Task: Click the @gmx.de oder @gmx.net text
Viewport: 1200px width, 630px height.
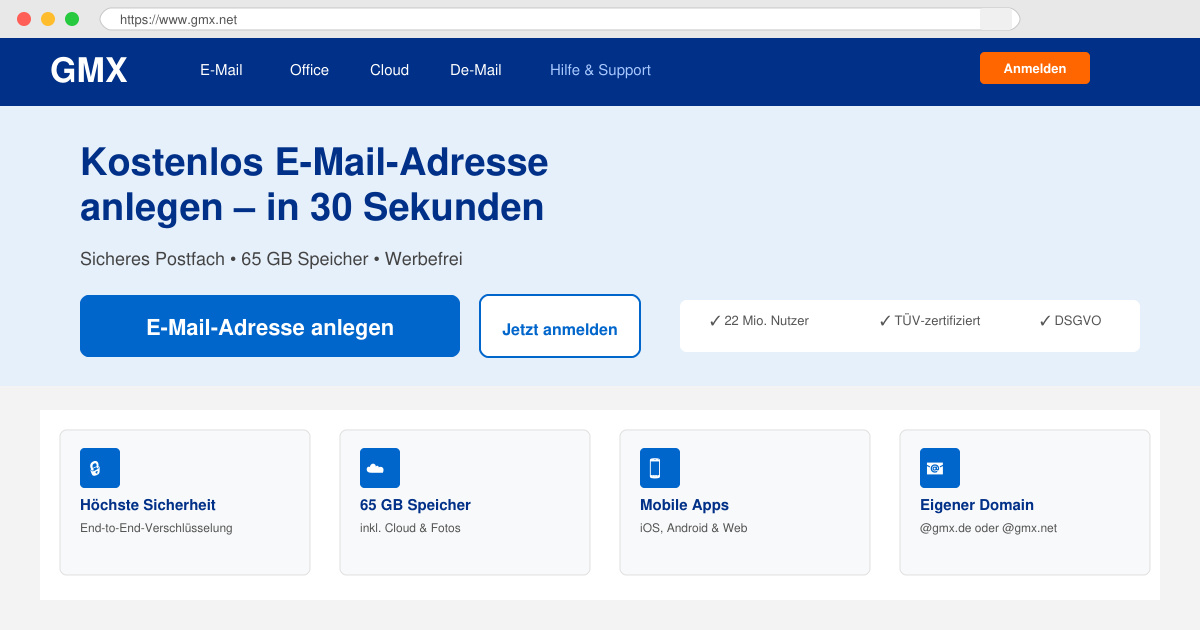Action: [x=988, y=528]
